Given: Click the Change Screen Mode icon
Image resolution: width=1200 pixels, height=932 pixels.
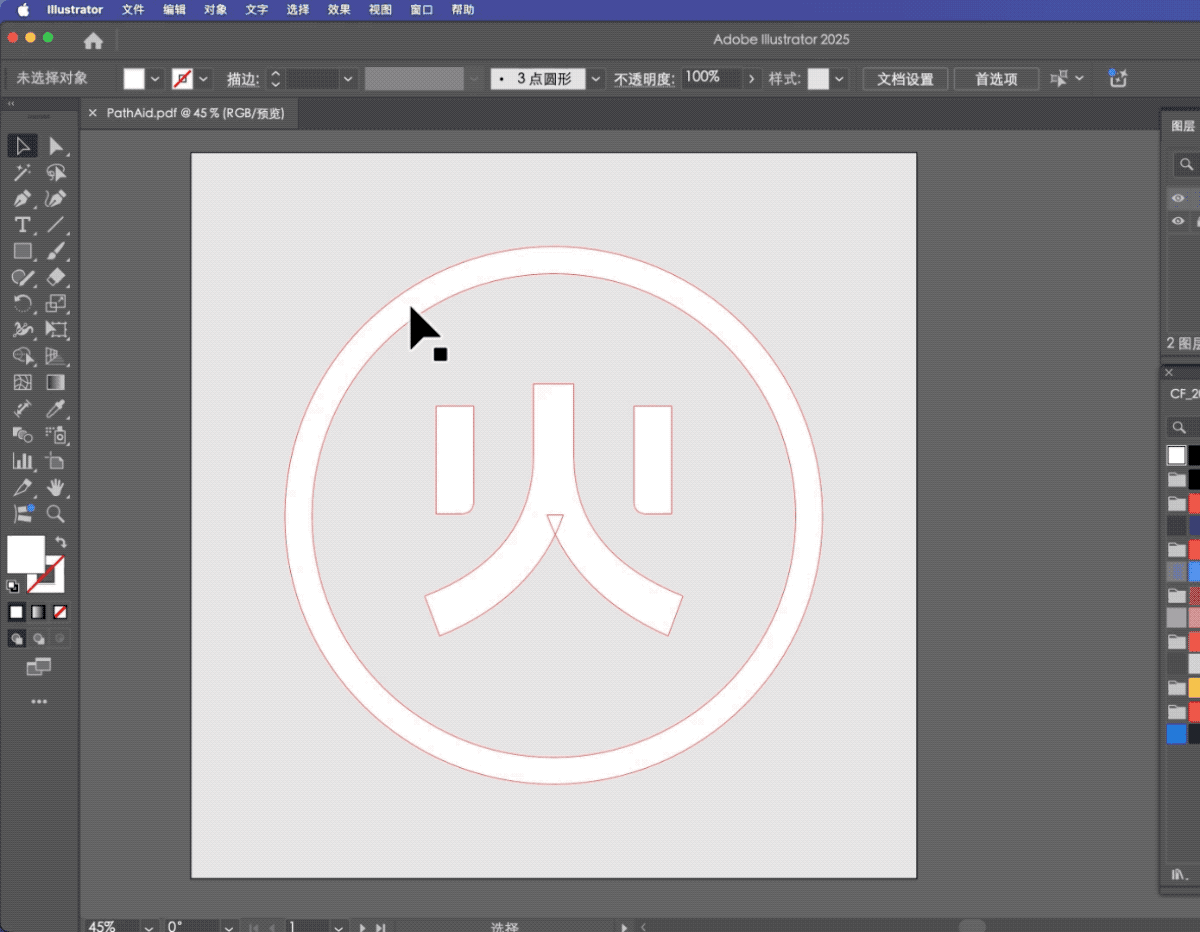Looking at the screenshot, I should (39, 666).
